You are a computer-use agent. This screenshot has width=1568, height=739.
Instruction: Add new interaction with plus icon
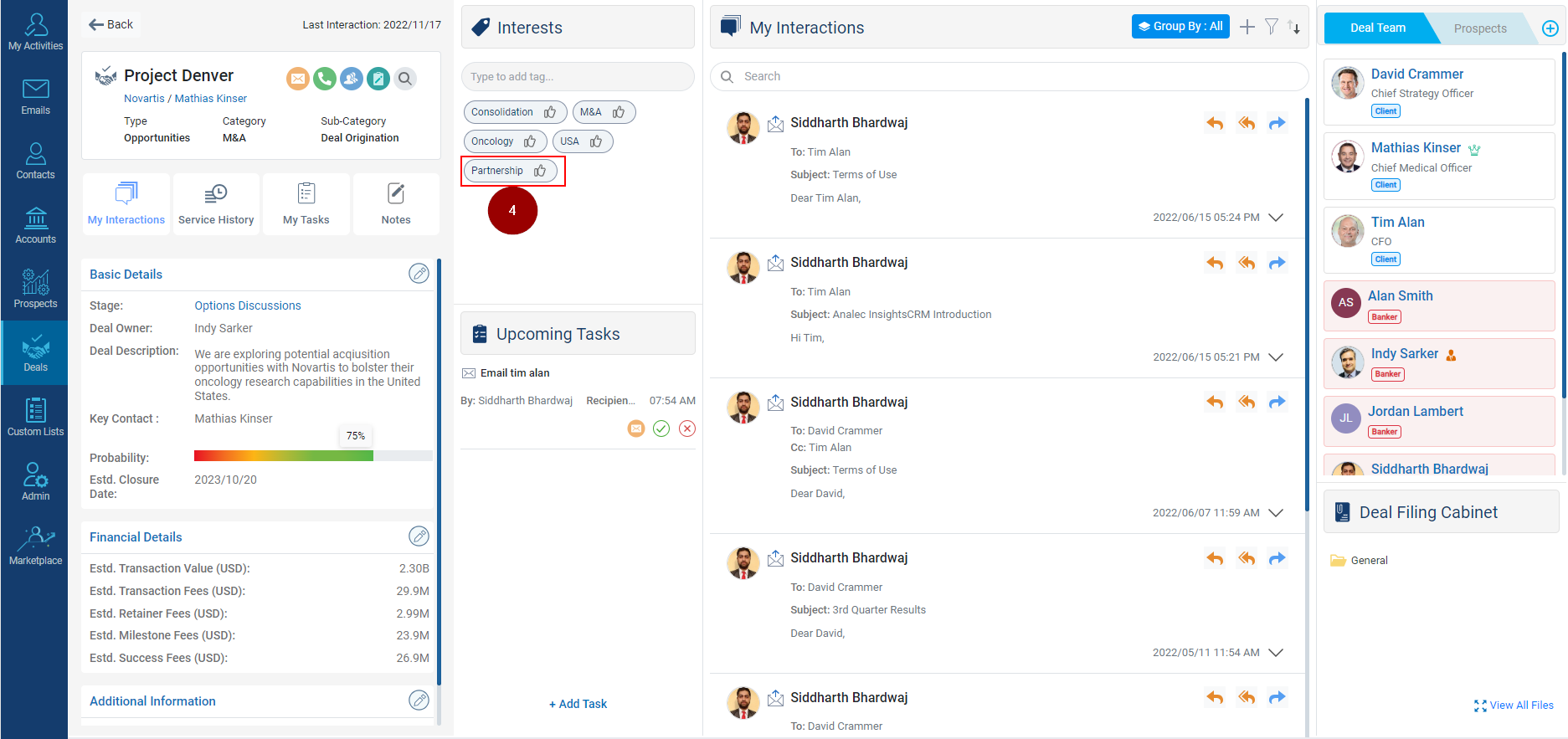click(x=1247, y=27)
